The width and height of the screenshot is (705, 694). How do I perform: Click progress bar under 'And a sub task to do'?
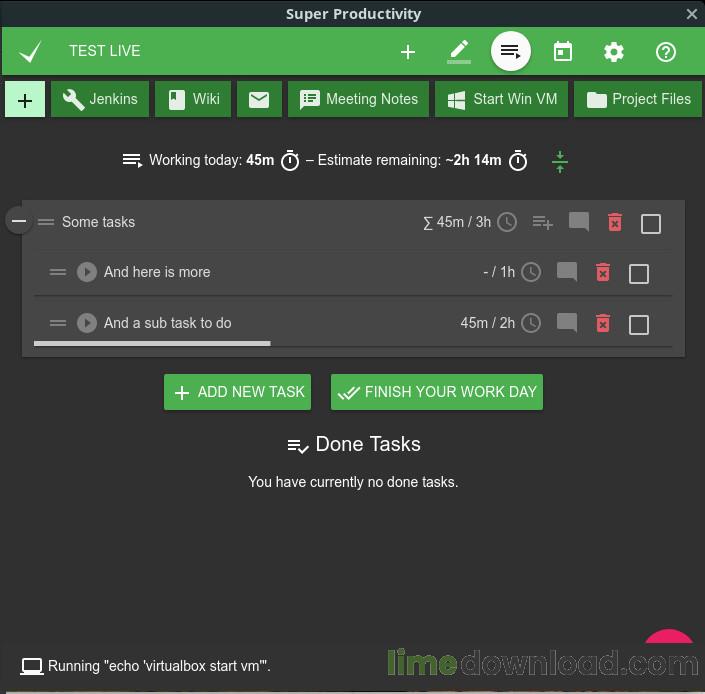click(x=152, y=343)
